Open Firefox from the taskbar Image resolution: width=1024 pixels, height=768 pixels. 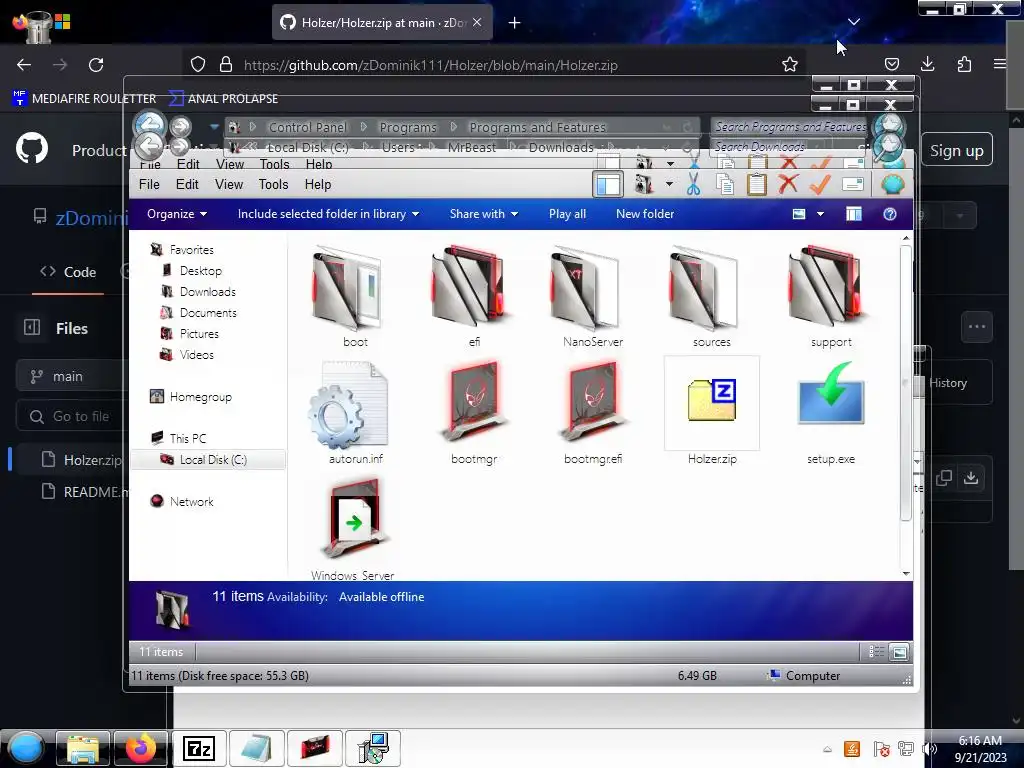point(141,748)
